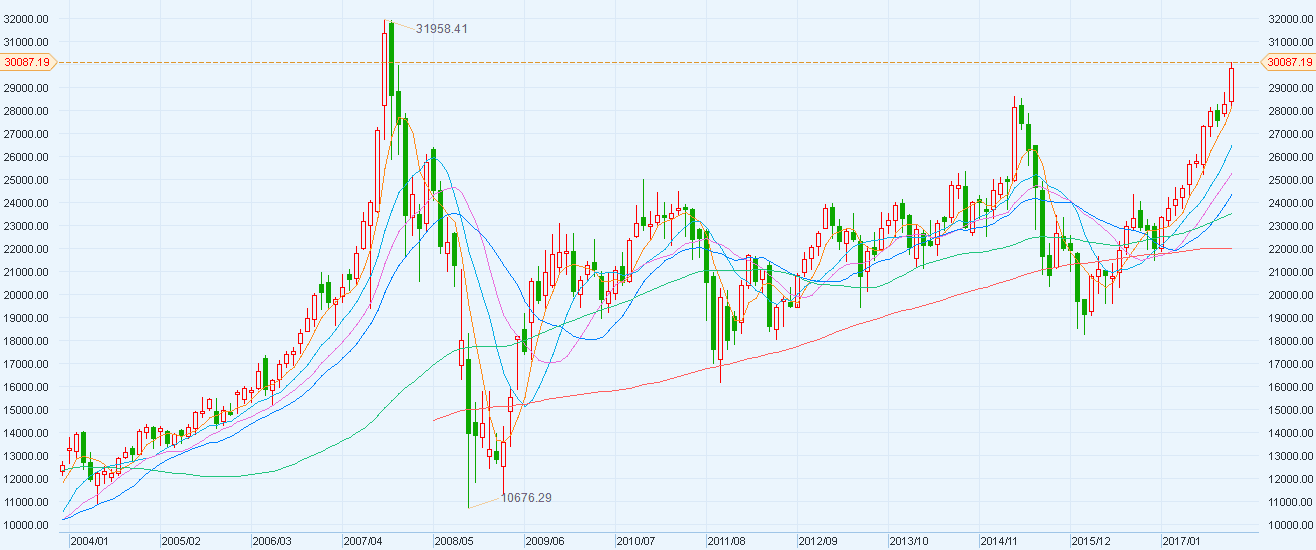Click the 31958.41 peak price label
The image size is (1316, 550).
click(441, 29)
